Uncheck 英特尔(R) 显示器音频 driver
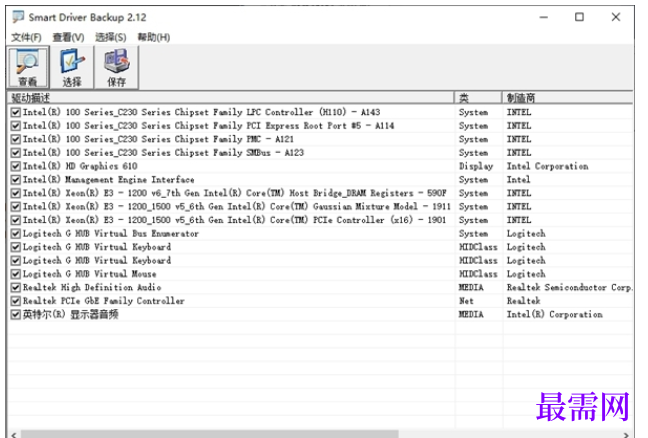 click(x=16, y=315)
